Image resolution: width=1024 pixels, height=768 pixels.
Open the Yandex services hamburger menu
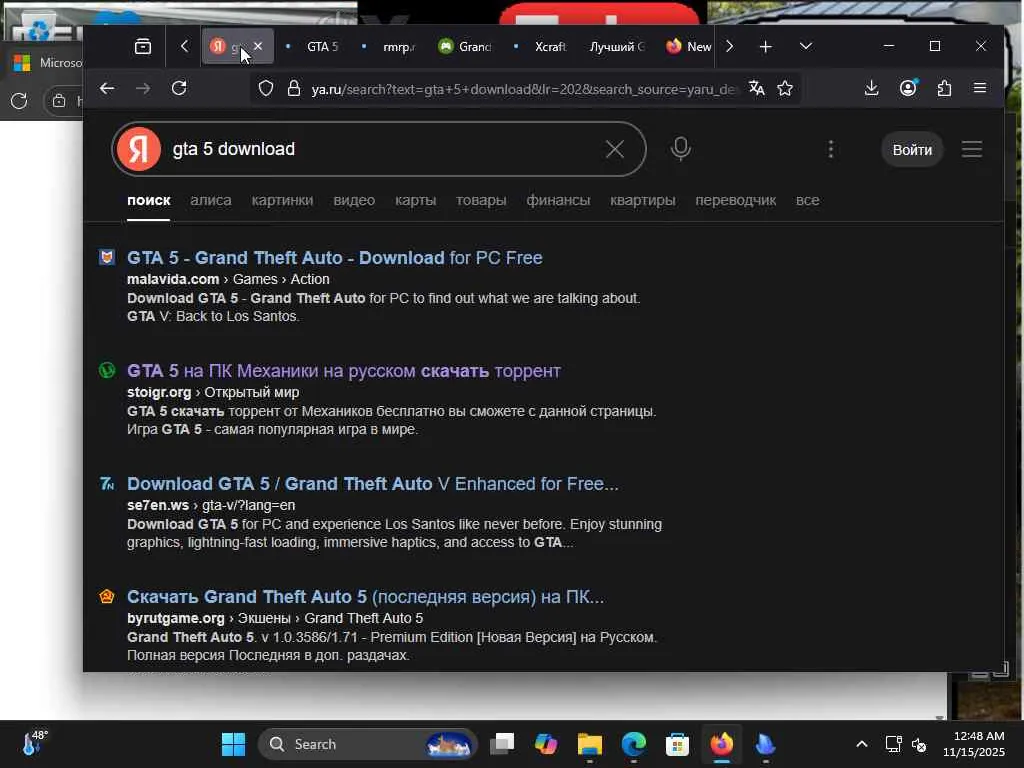click(972, 149)
